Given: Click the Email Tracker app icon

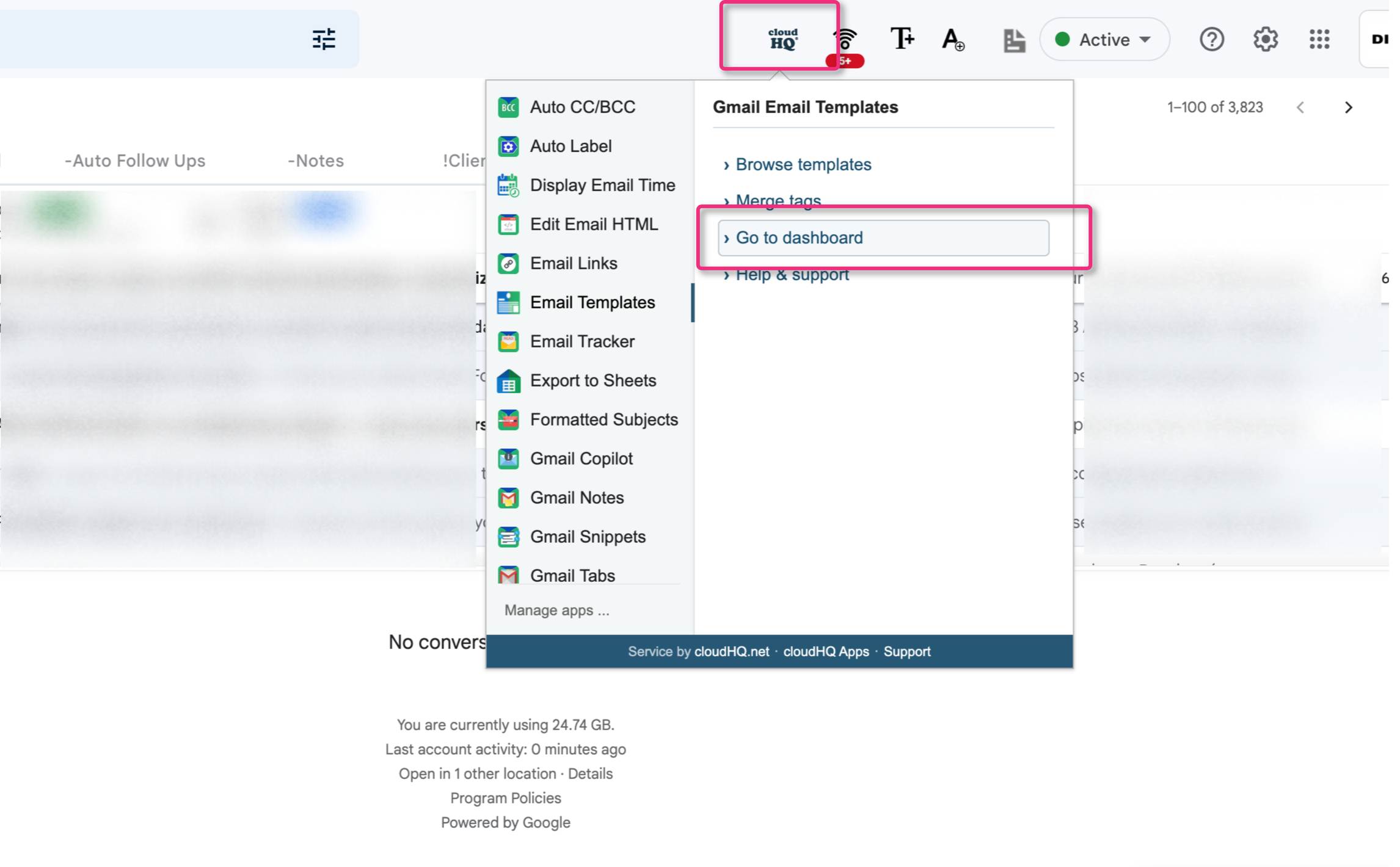Looking at the screenshot, I should click(508, 341).
